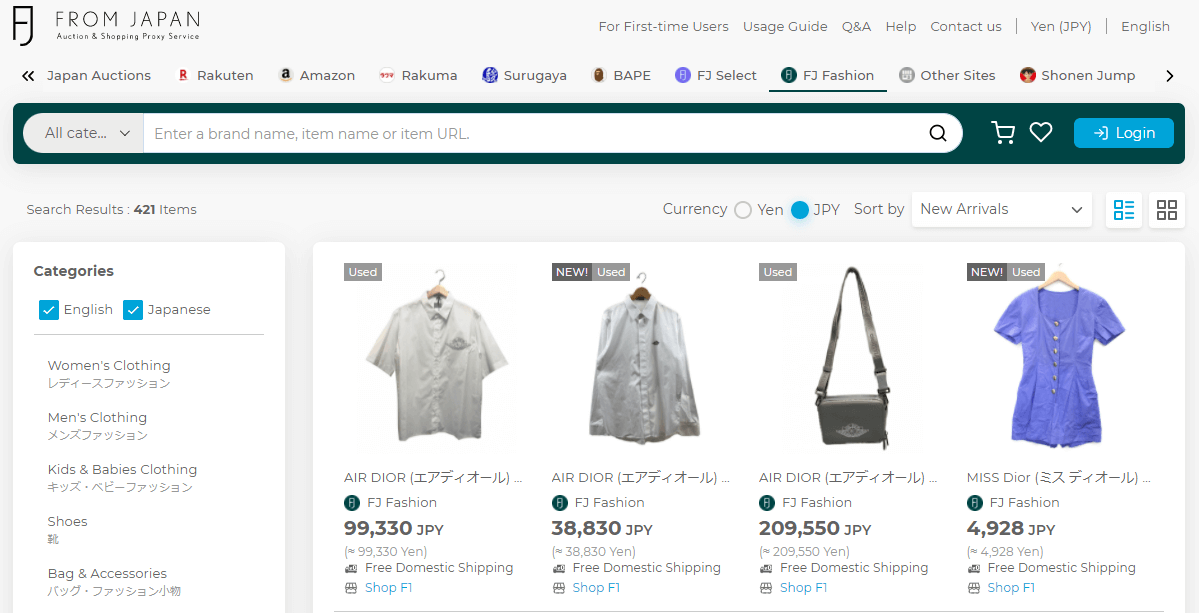Click the Search Results 421 Items text
Image resolution: width=1199 pixels, height=613 pixels.
click(112, 209)
